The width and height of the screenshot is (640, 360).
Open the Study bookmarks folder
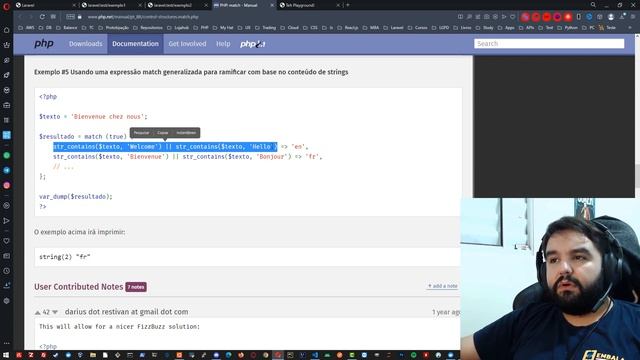click(484, 28)
